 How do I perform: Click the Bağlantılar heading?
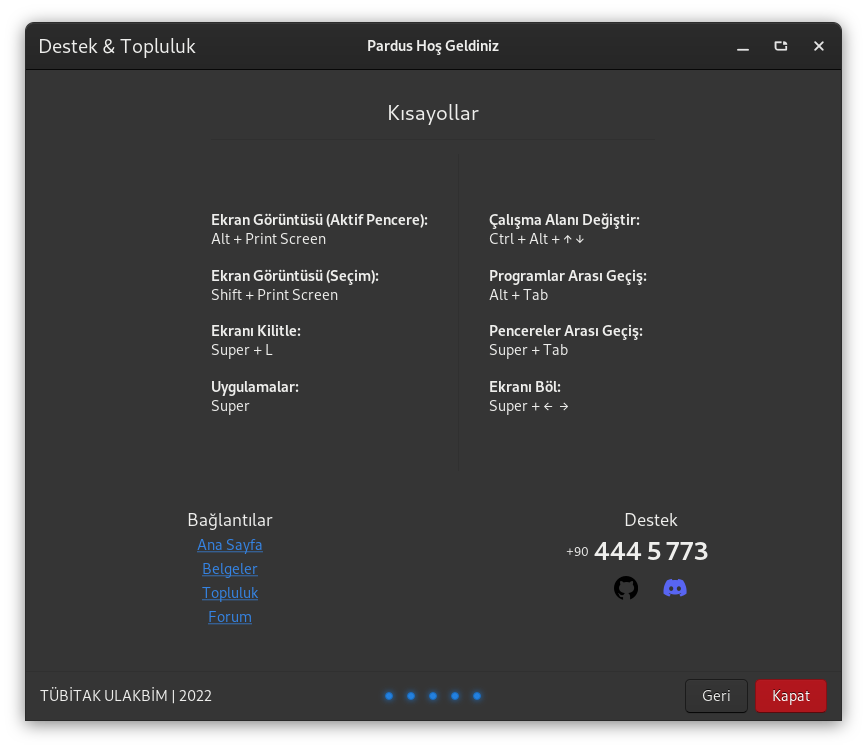pyautogui.click(x=230, y=520)
